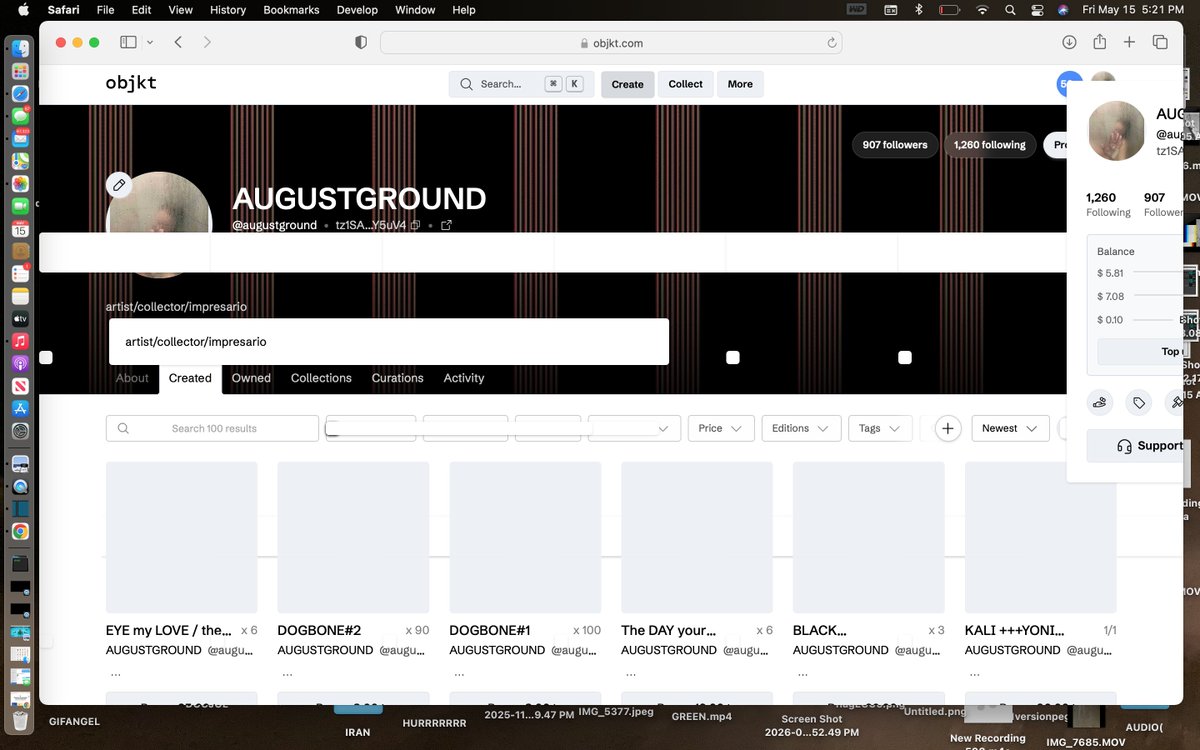
Task: Open the DOGBONE#2 token thumbnail
Action: pos(353,537)
